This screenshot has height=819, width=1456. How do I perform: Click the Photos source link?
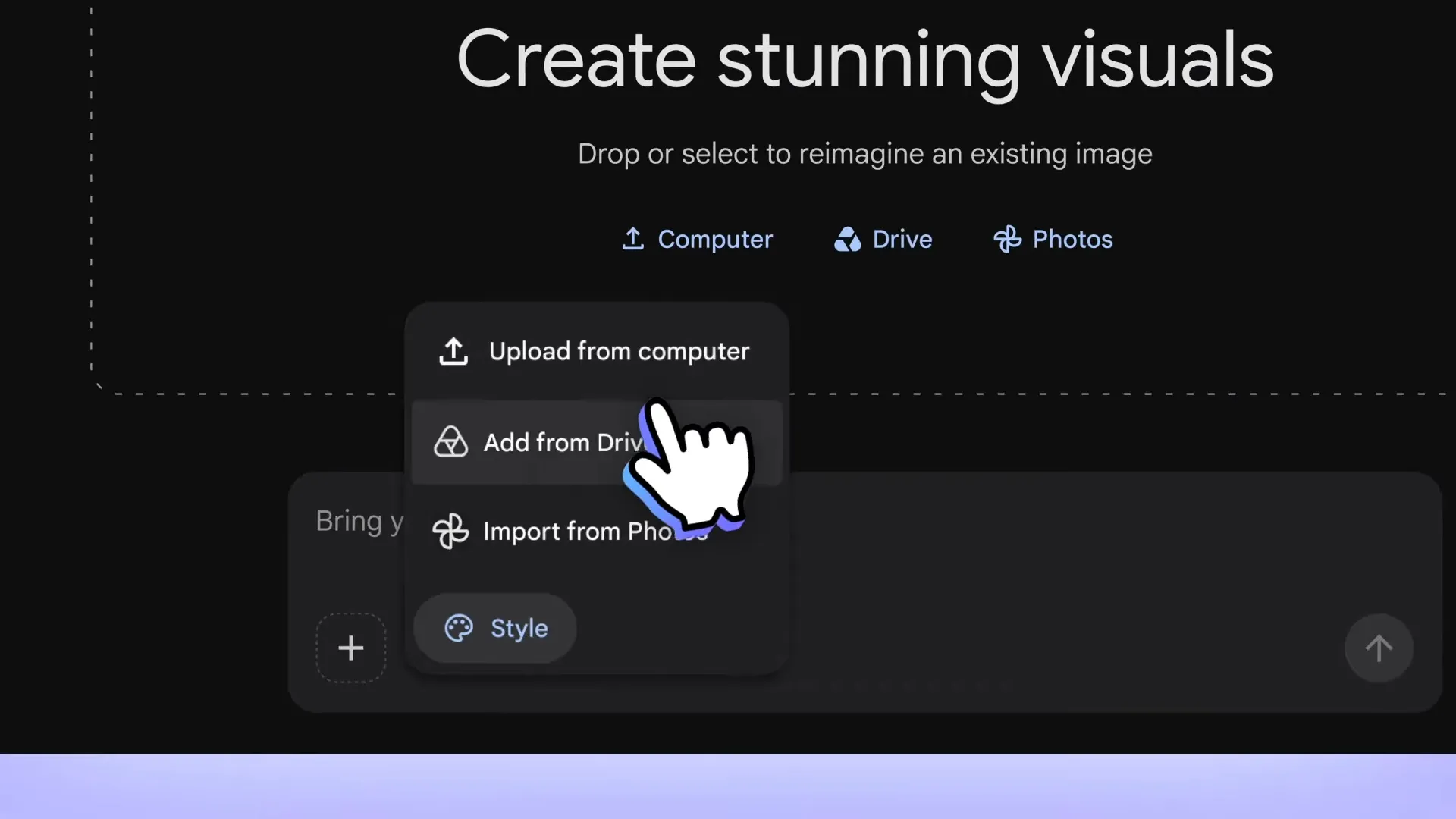pyautogui.click(x=1053, y=239)
